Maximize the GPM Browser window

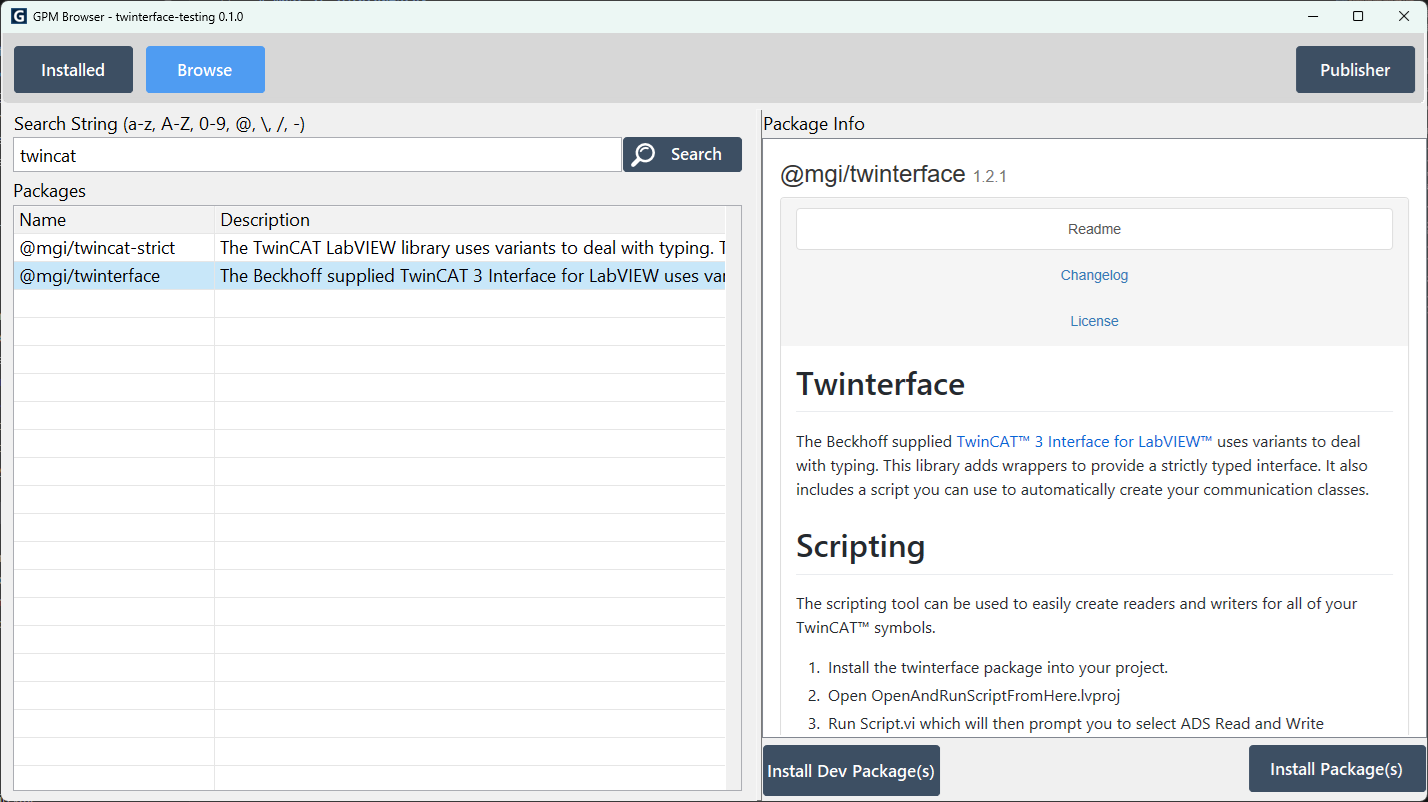coord(1358,16)
